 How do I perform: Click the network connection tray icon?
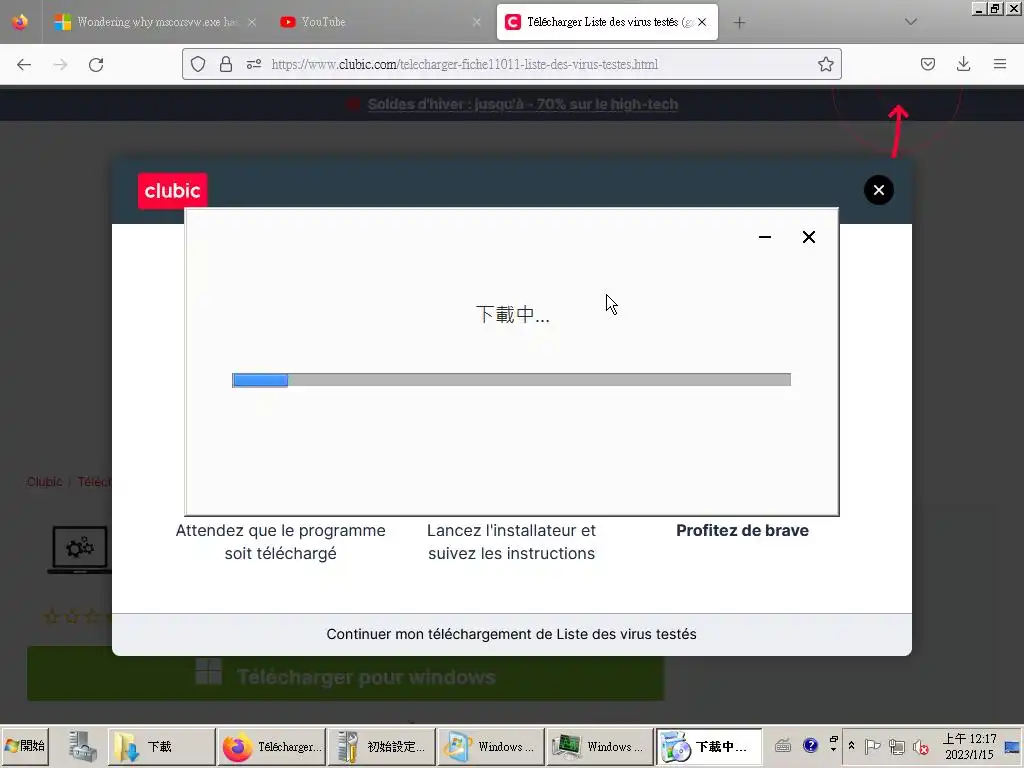897,746
